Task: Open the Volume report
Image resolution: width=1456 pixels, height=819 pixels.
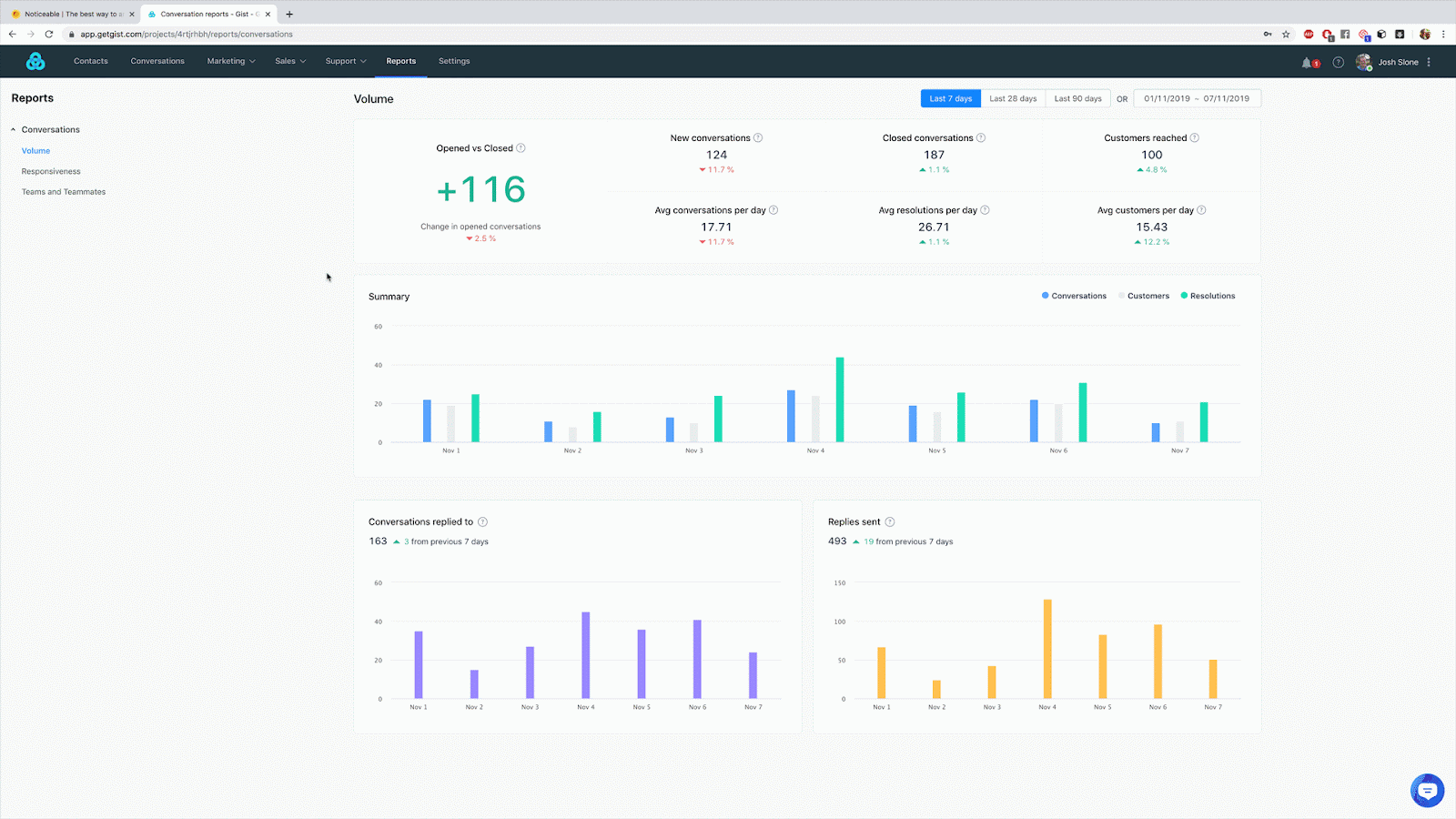Action: pyautogui.click(x=35, y=151)
